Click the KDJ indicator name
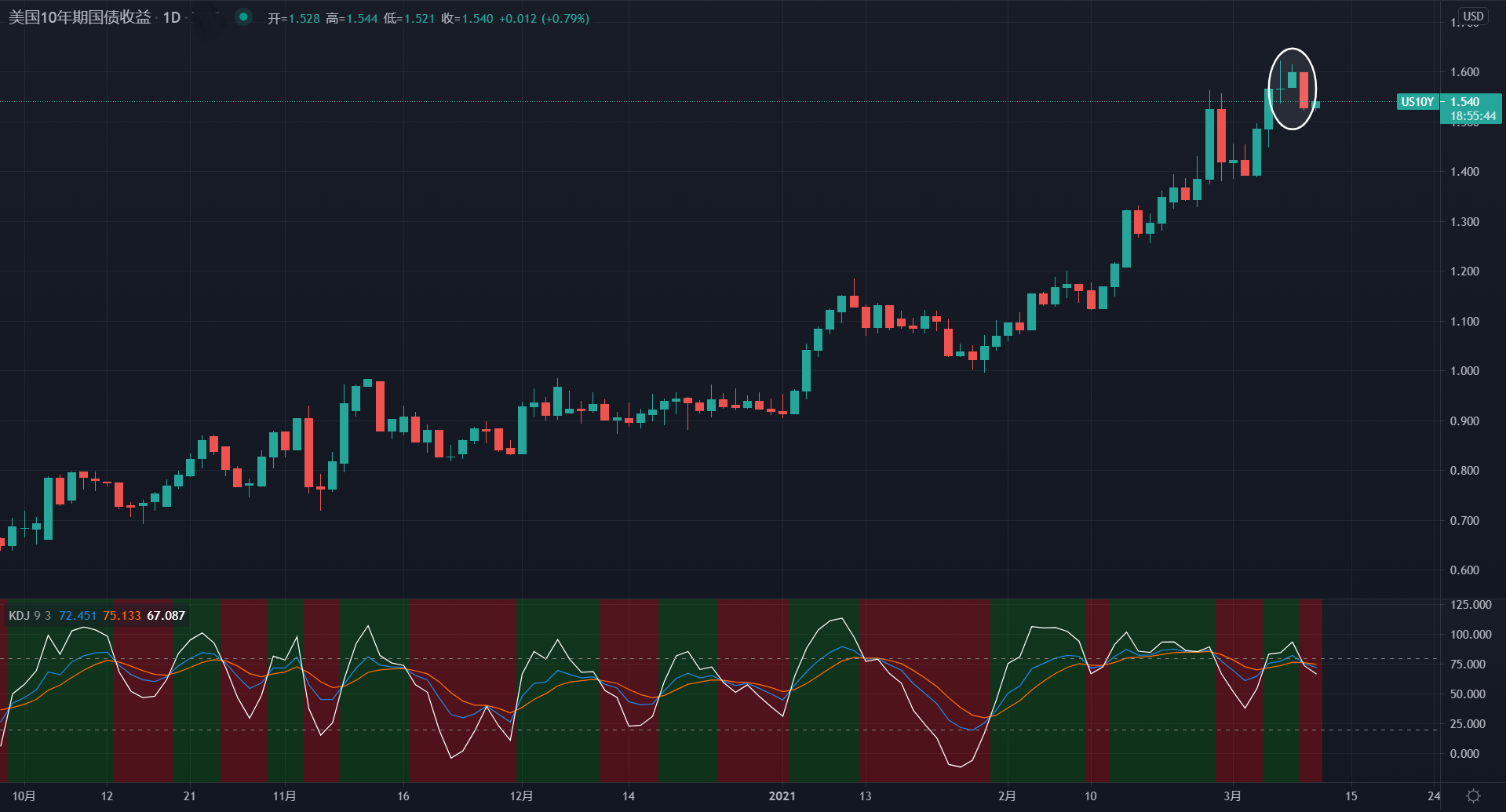 (19, 615)
